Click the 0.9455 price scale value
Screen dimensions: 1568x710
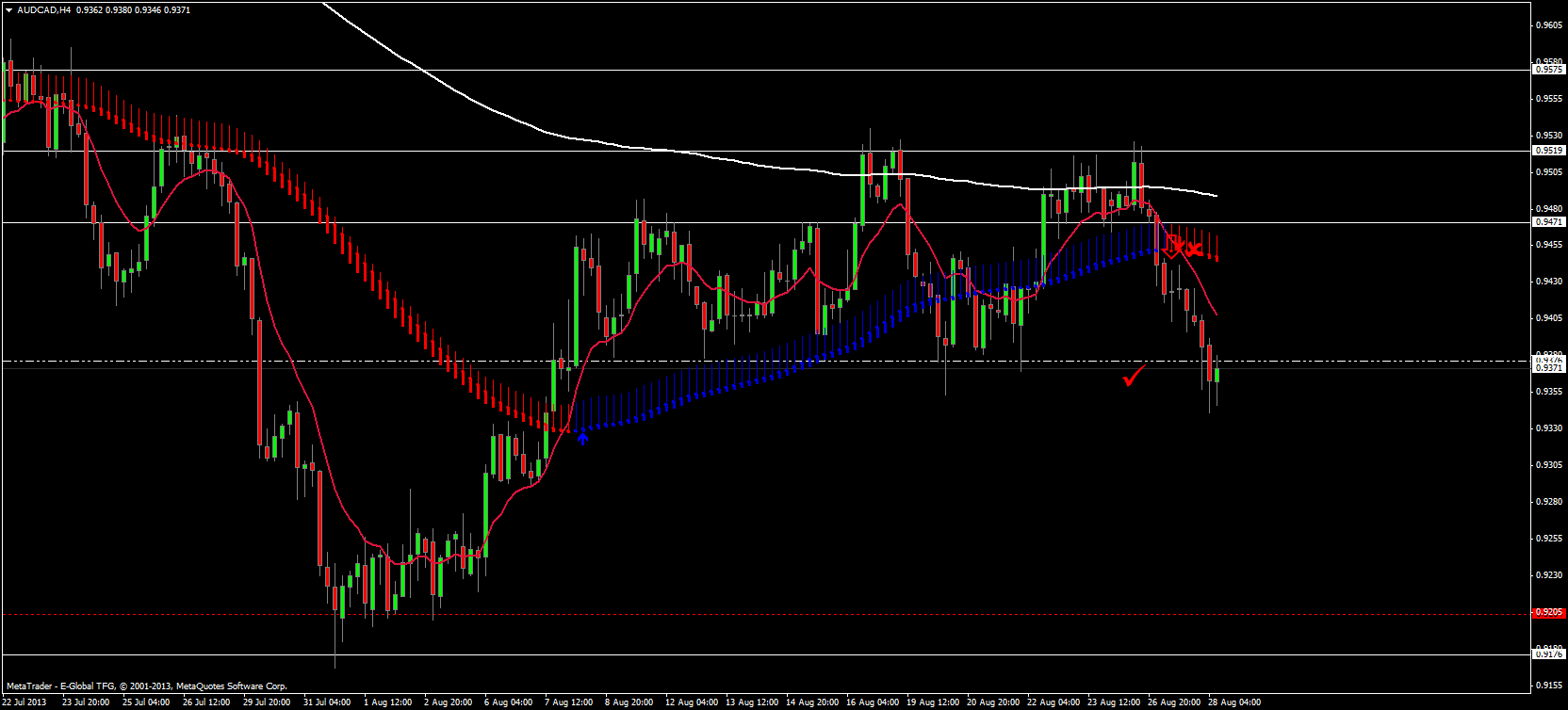[1549, 245]
